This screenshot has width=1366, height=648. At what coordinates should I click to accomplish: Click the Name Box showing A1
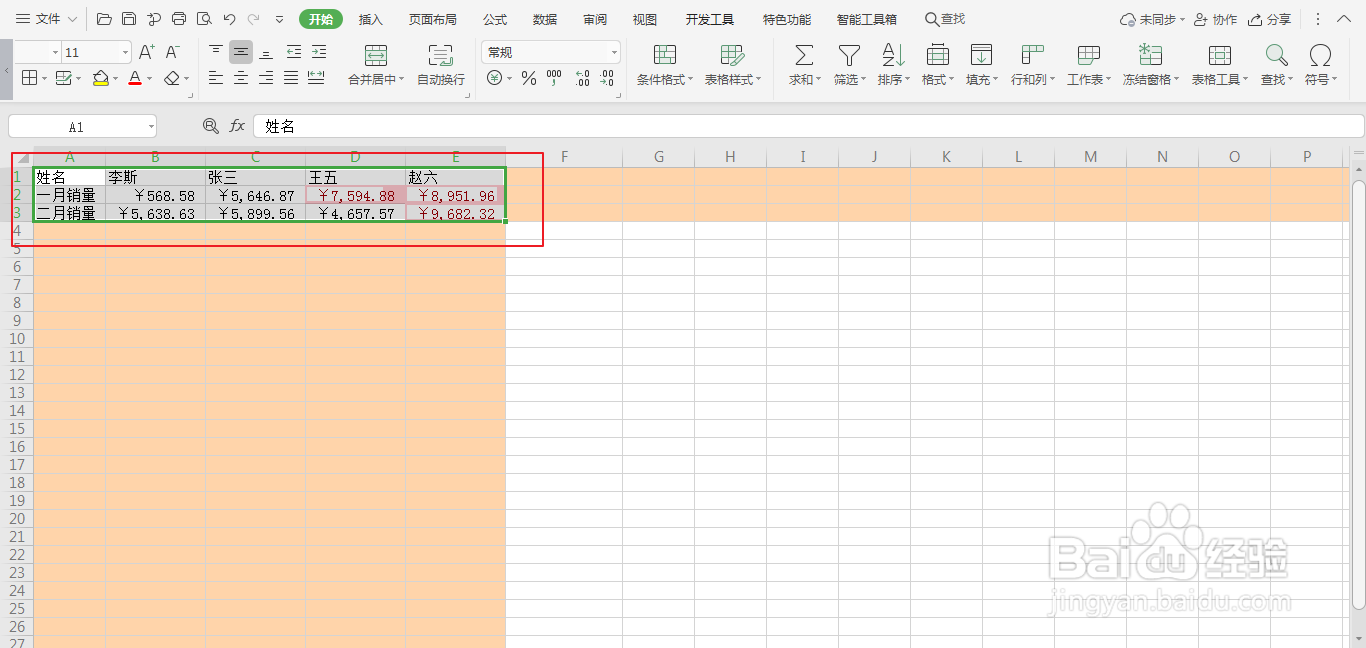pyautogui.click(x=82, y=127)
